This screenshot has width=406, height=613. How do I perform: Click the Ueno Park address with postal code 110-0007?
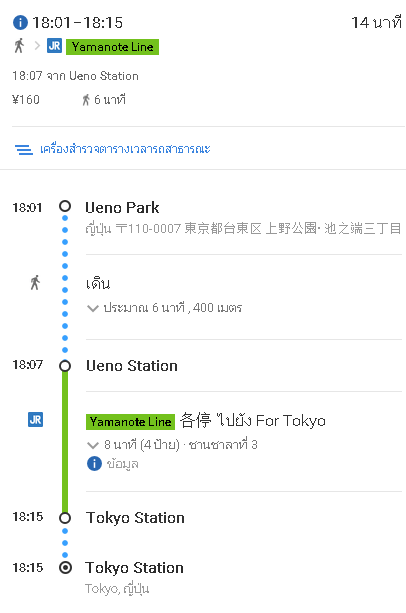pyautogui.click(x=243, y=228)
